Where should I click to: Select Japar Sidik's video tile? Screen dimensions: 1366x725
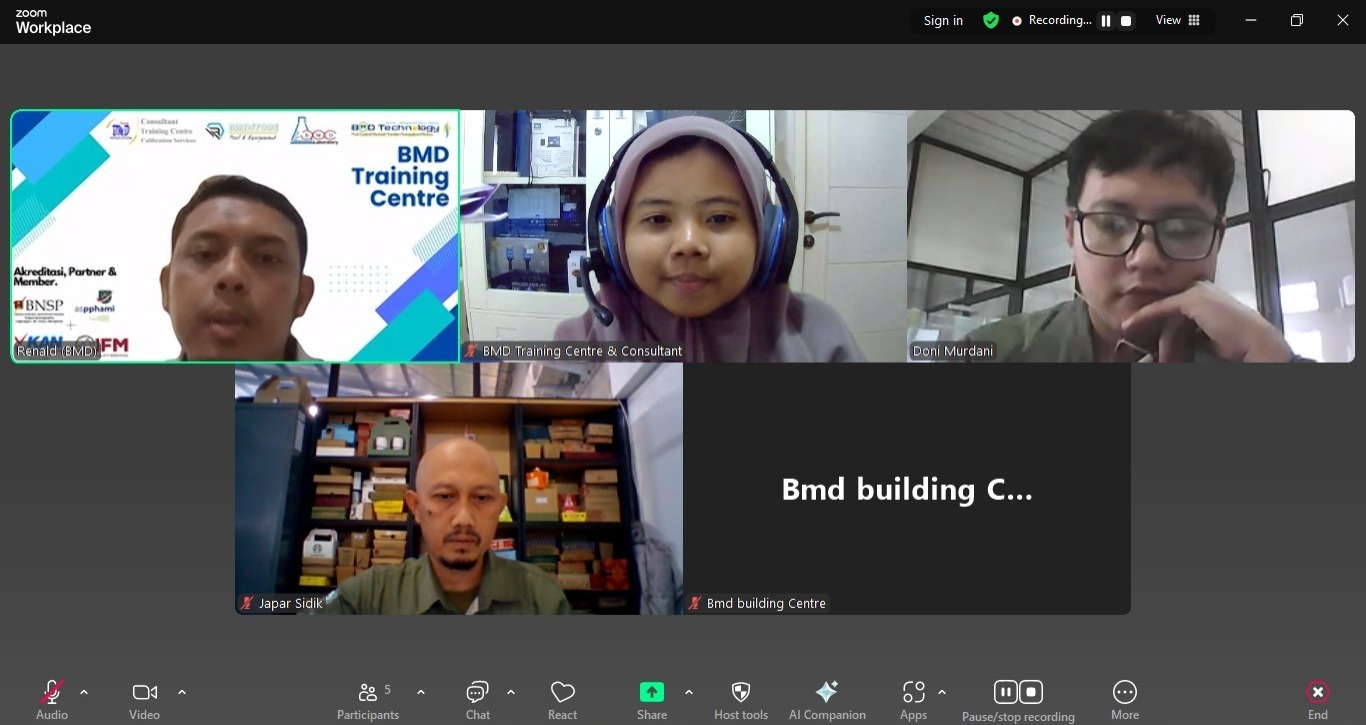[459, 488]
